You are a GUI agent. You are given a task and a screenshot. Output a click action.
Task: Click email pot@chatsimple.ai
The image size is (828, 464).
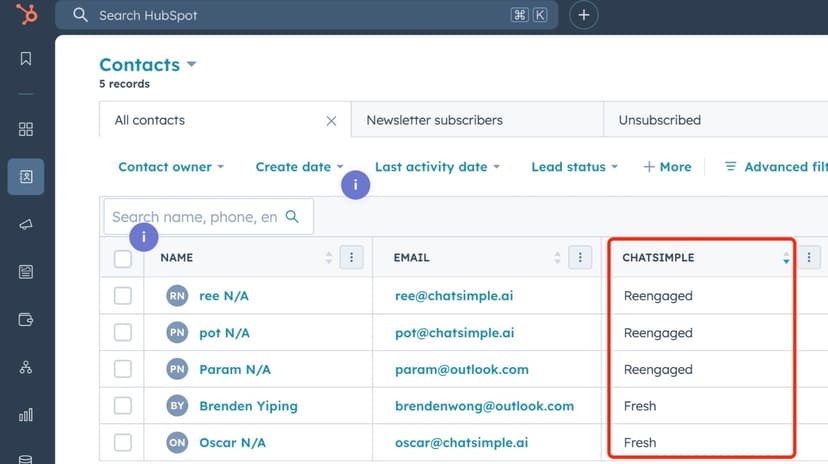[x=455, y=333]
